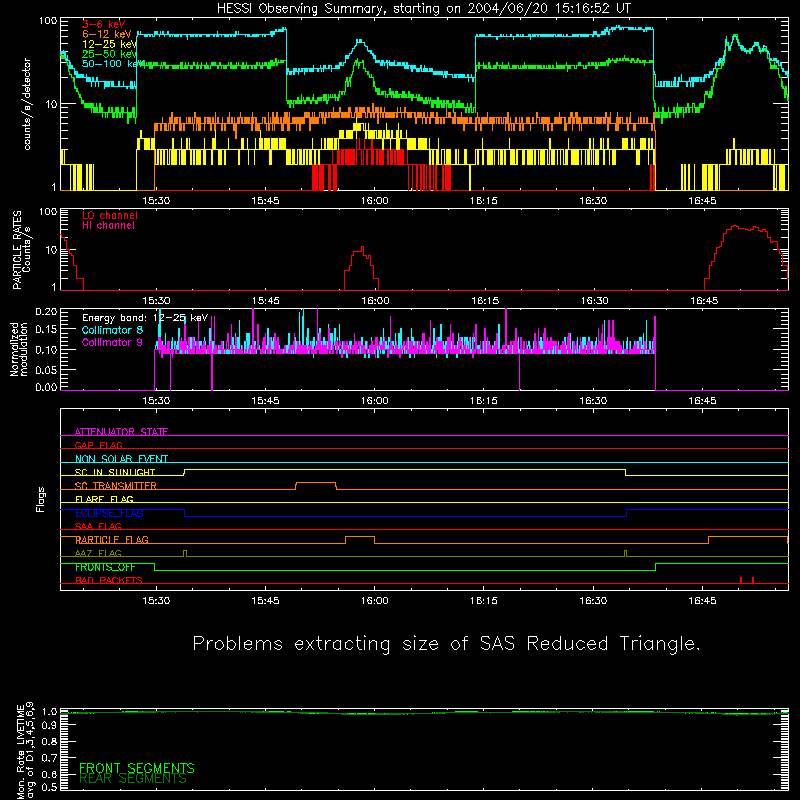Screen dimensions: 800x800
Task: Click the "Energy band: 12-25 keV" text
Action: click(145, 318)
